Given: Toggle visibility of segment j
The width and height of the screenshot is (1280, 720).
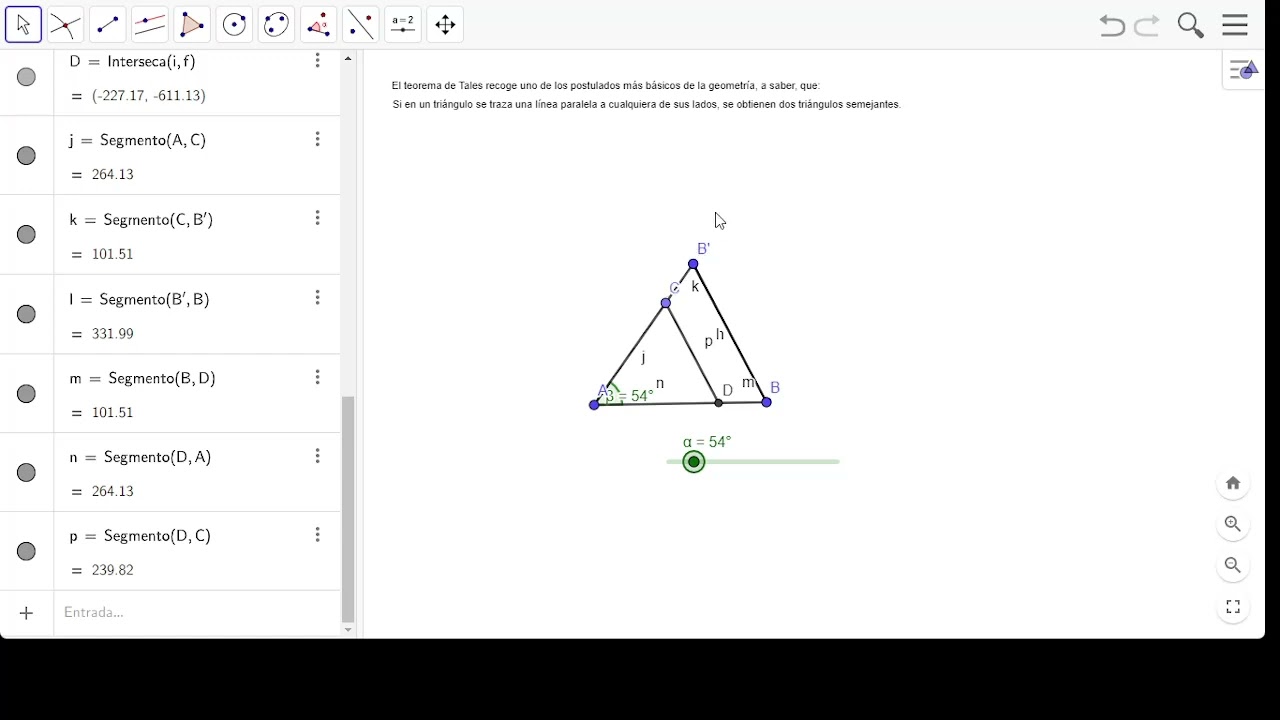Looking at the screenshot, I should coord(27,156).
